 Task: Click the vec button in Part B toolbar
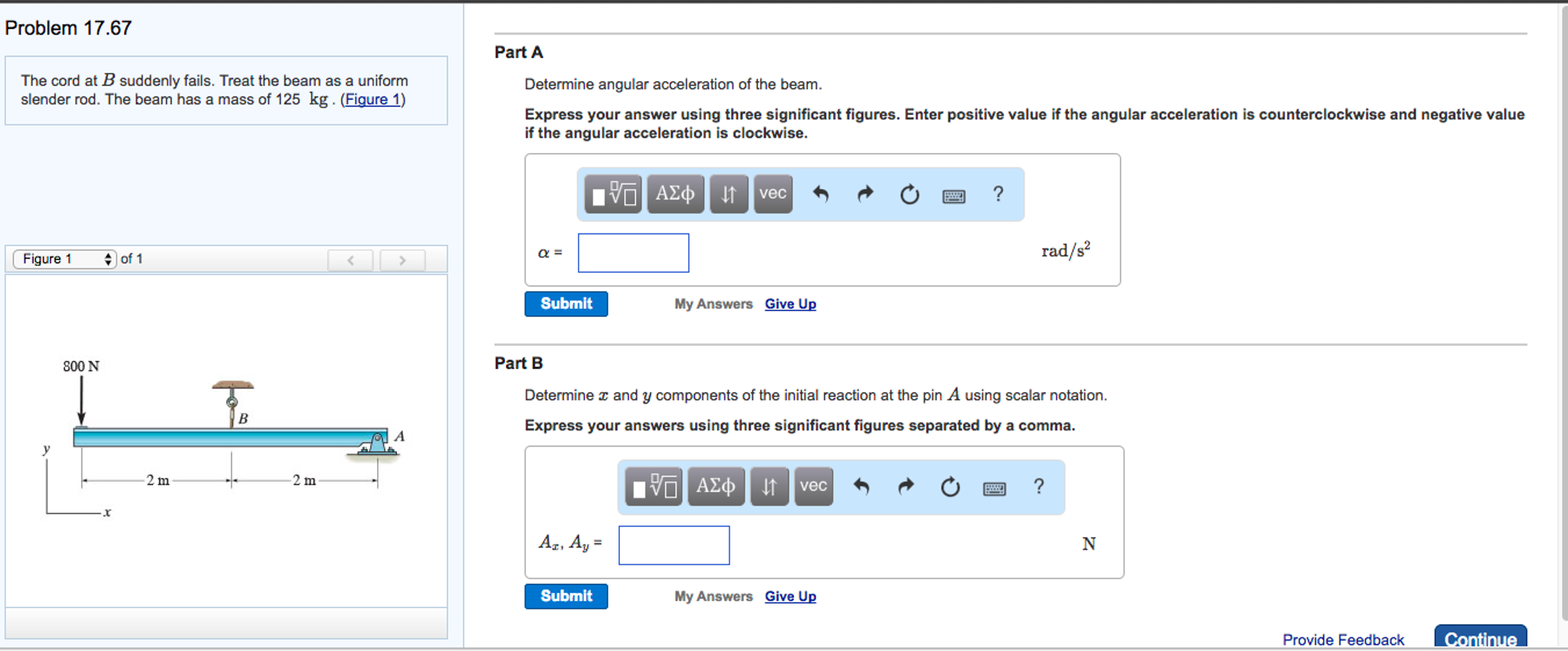pyautogui.click(x=813, y=487)
